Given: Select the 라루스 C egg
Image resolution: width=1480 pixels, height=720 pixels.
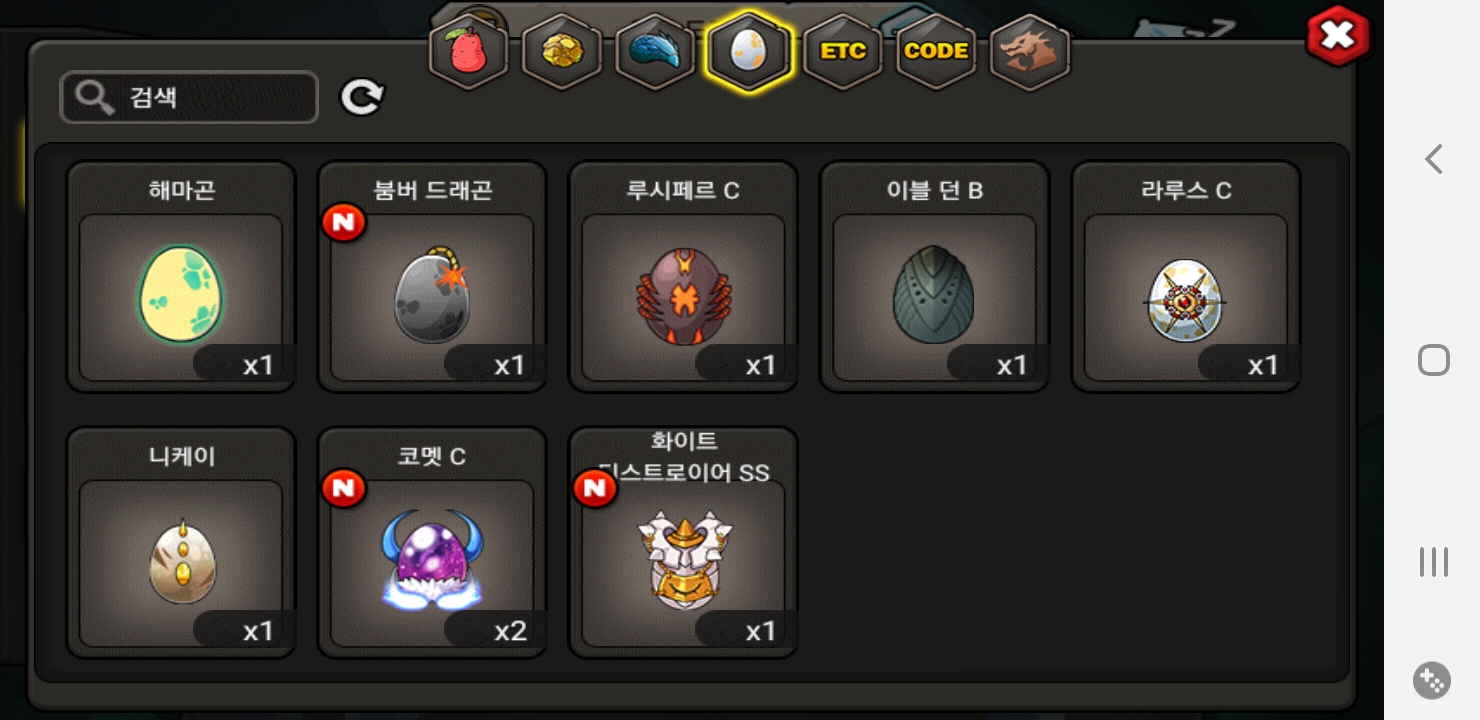Looking at the screenshot, I should tap(1186, 276).
